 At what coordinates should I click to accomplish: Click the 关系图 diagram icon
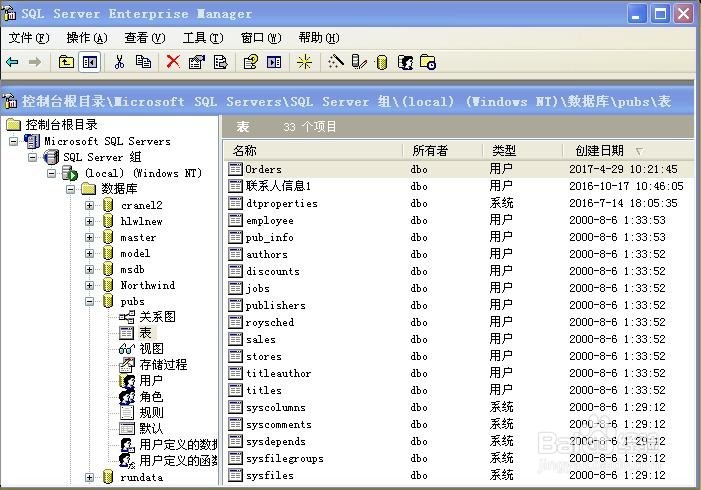pos(127,317)
